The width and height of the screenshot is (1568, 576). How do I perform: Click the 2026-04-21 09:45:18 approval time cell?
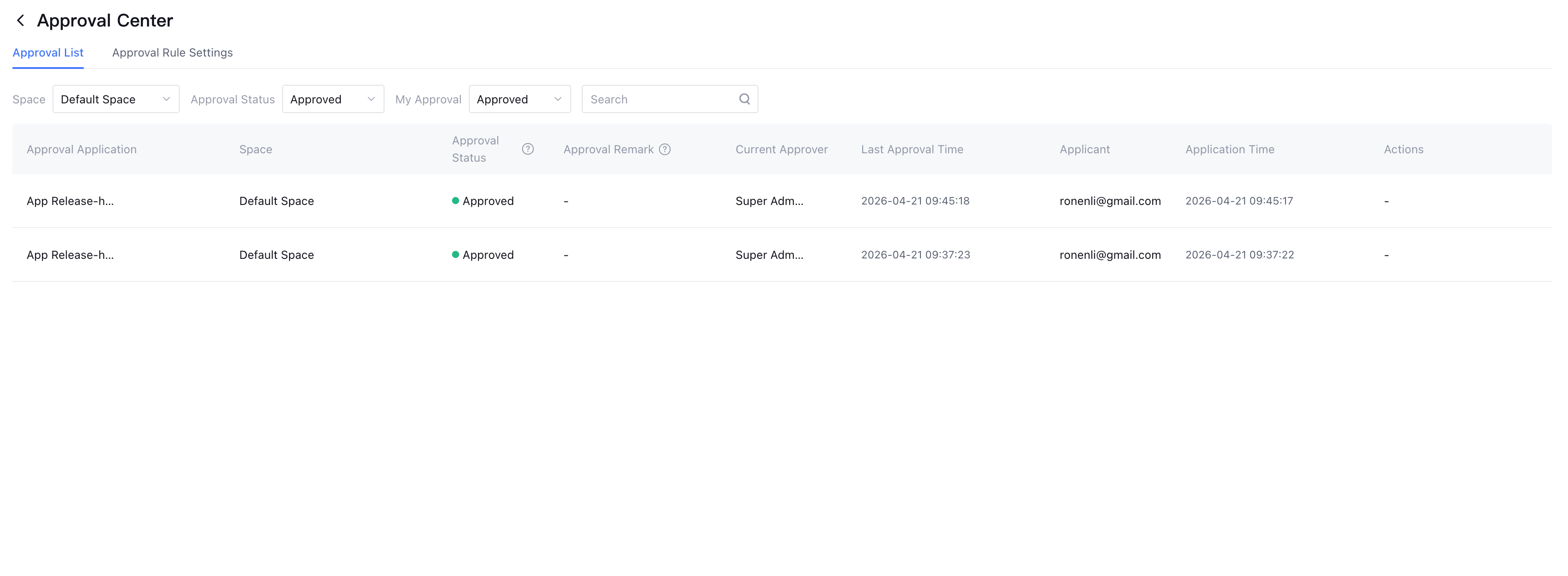915,201
